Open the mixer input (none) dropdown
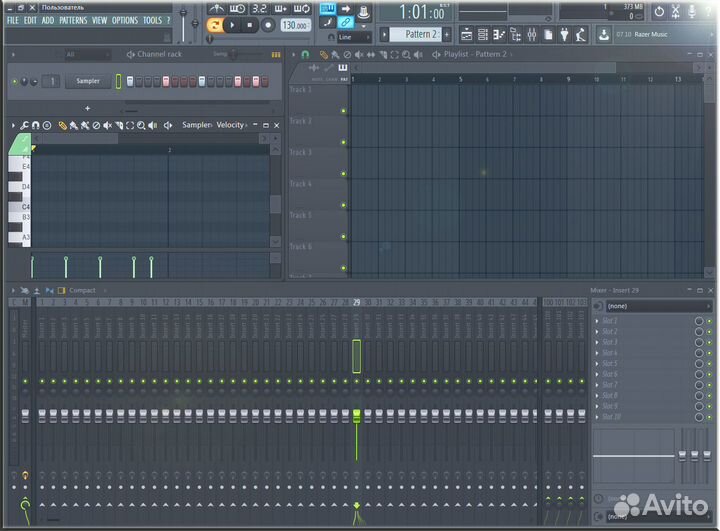Screen dimensions: 720x531 648,306
